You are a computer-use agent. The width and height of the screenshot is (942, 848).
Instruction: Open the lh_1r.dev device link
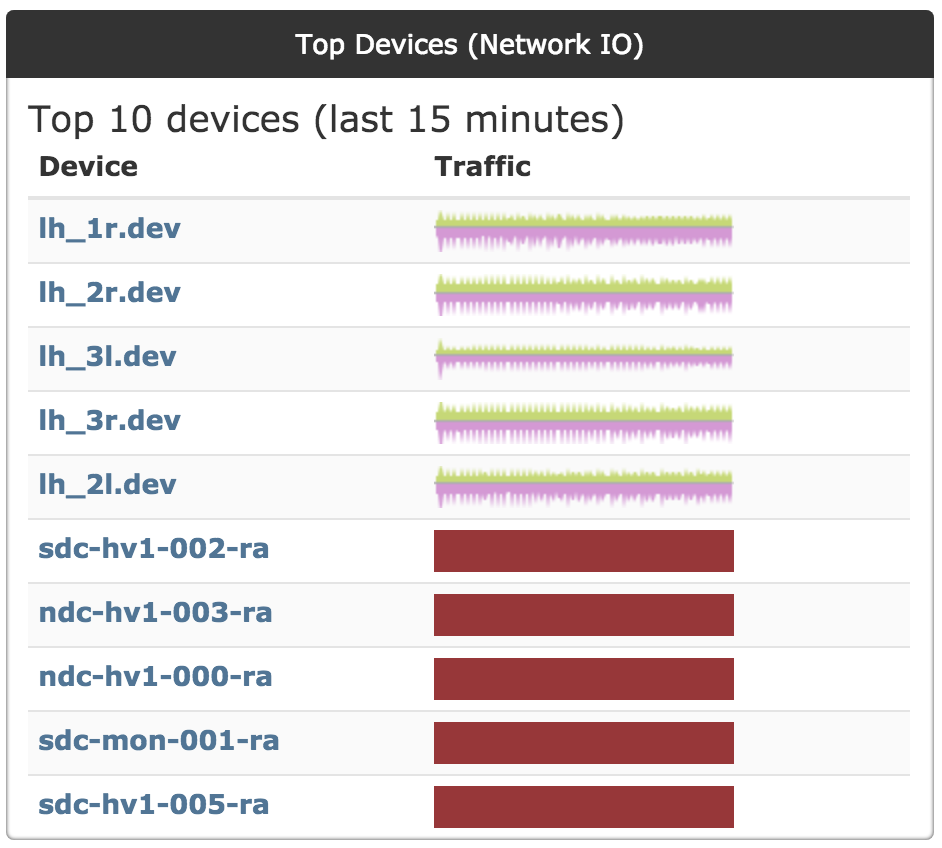tap(109, 229)
